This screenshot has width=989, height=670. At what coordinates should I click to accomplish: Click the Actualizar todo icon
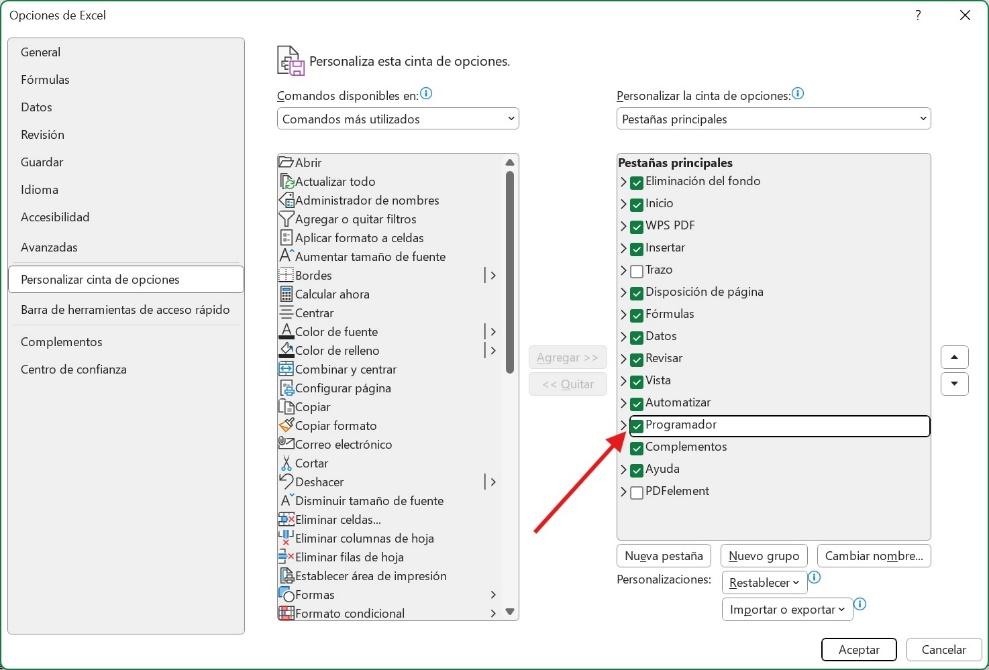286,181
